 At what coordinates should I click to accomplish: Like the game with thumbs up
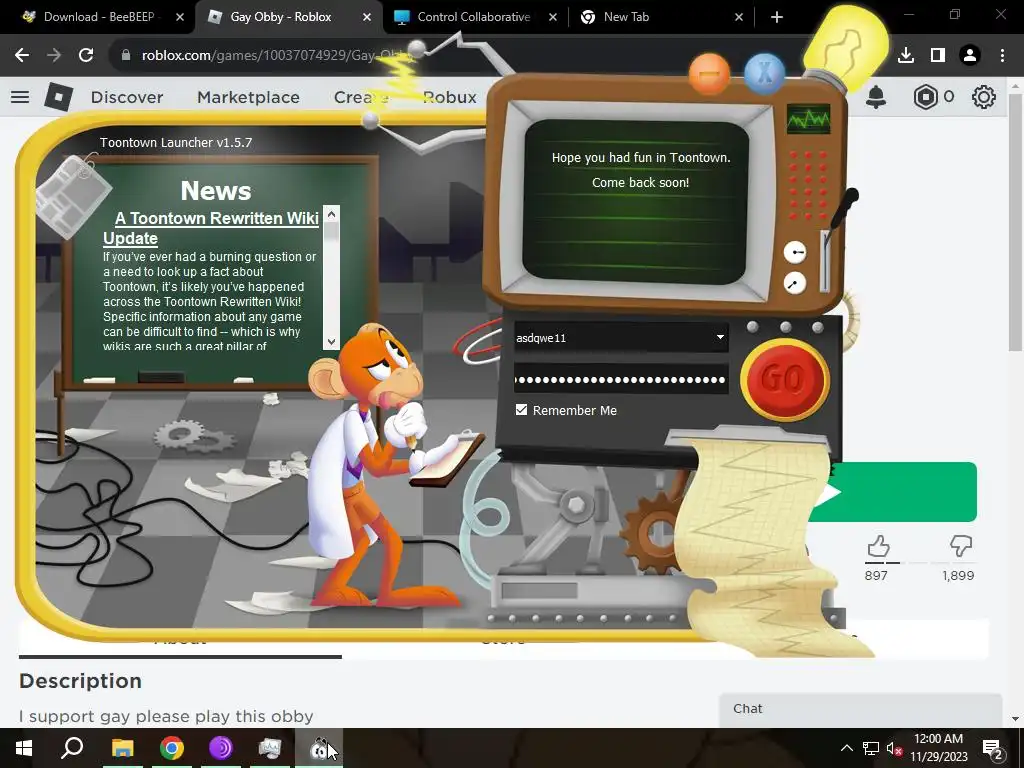tap(878, 546)
